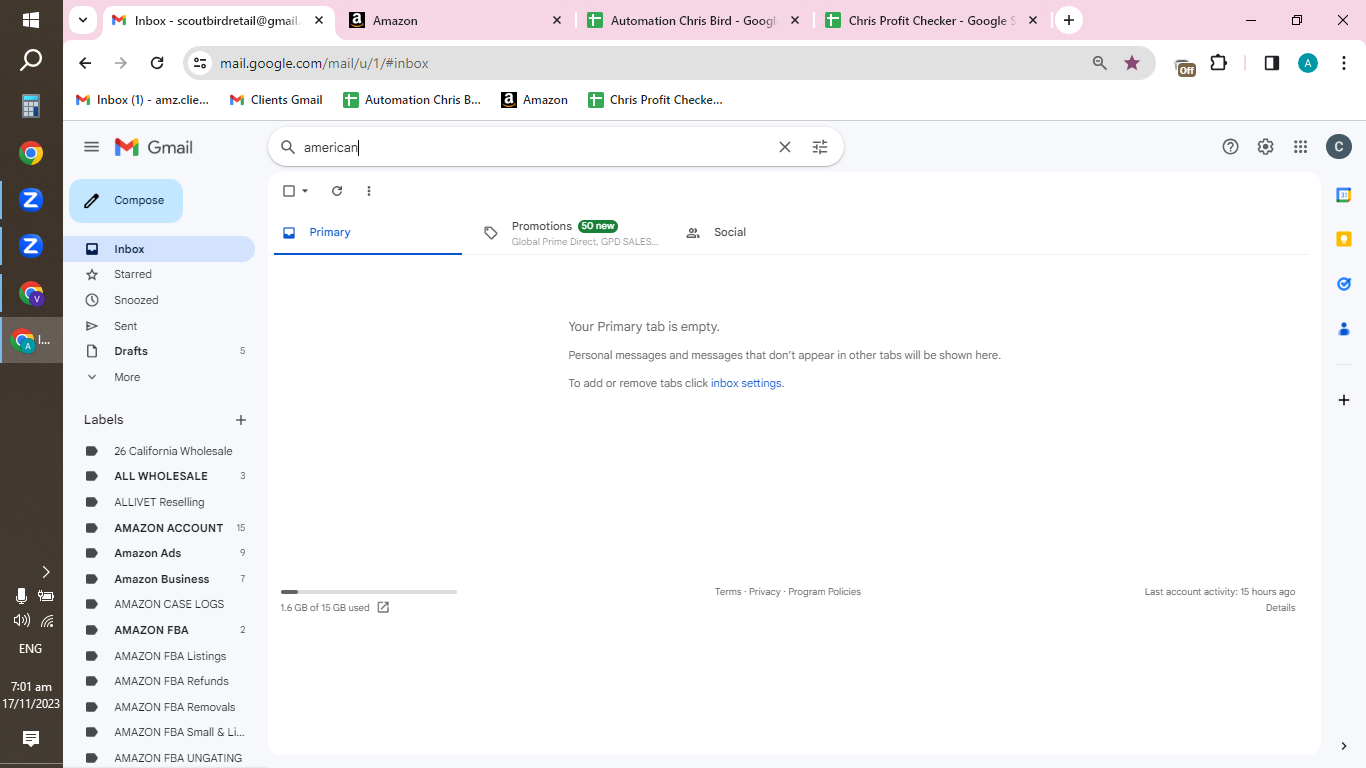Viewport: 1366px width, 768px height.
Task: Open the ALL WHOLESALE label
Action: pyautogui.click(x=159, y=476)
